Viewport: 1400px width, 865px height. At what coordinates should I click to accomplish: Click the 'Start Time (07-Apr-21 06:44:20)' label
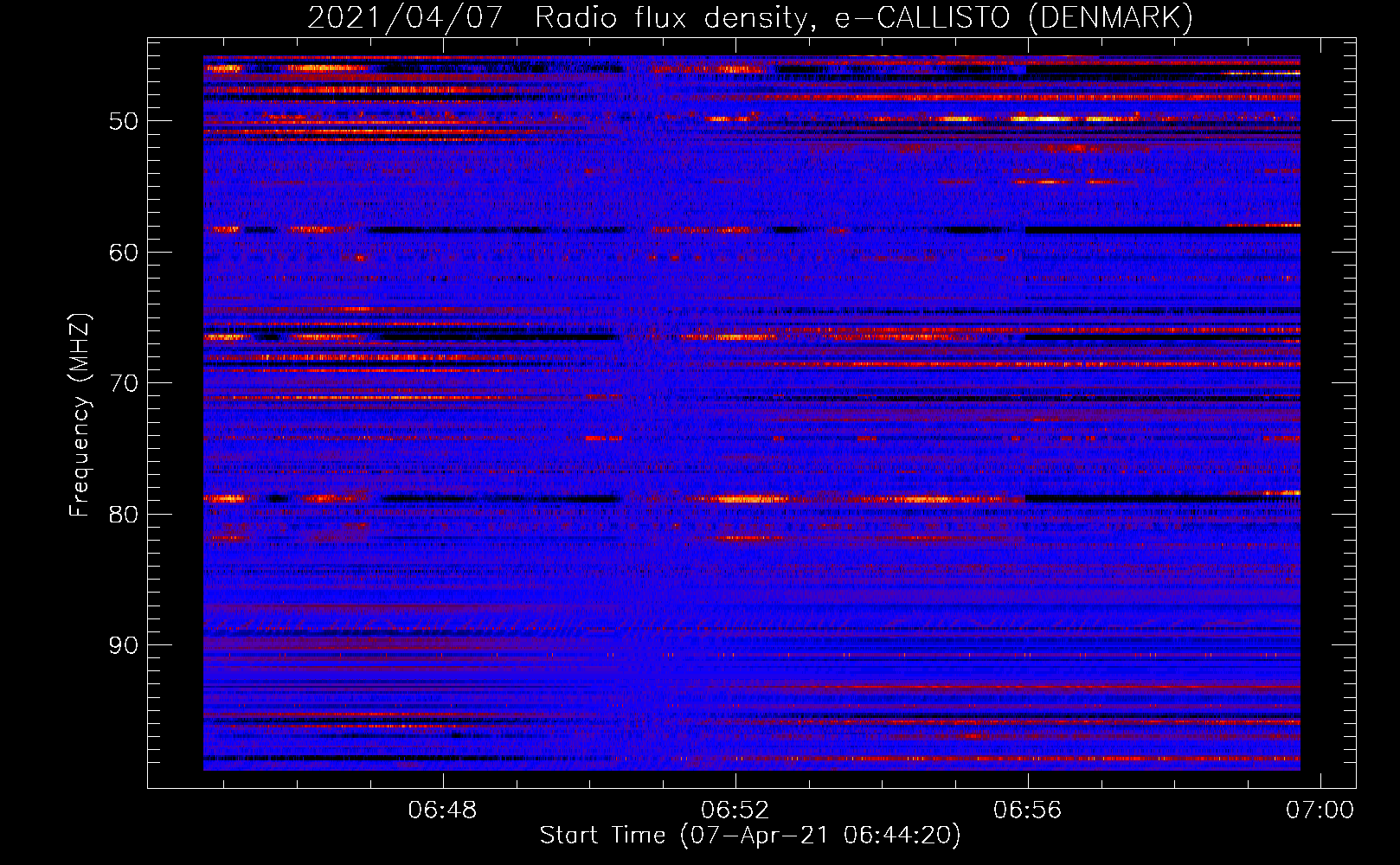point(750,836)
